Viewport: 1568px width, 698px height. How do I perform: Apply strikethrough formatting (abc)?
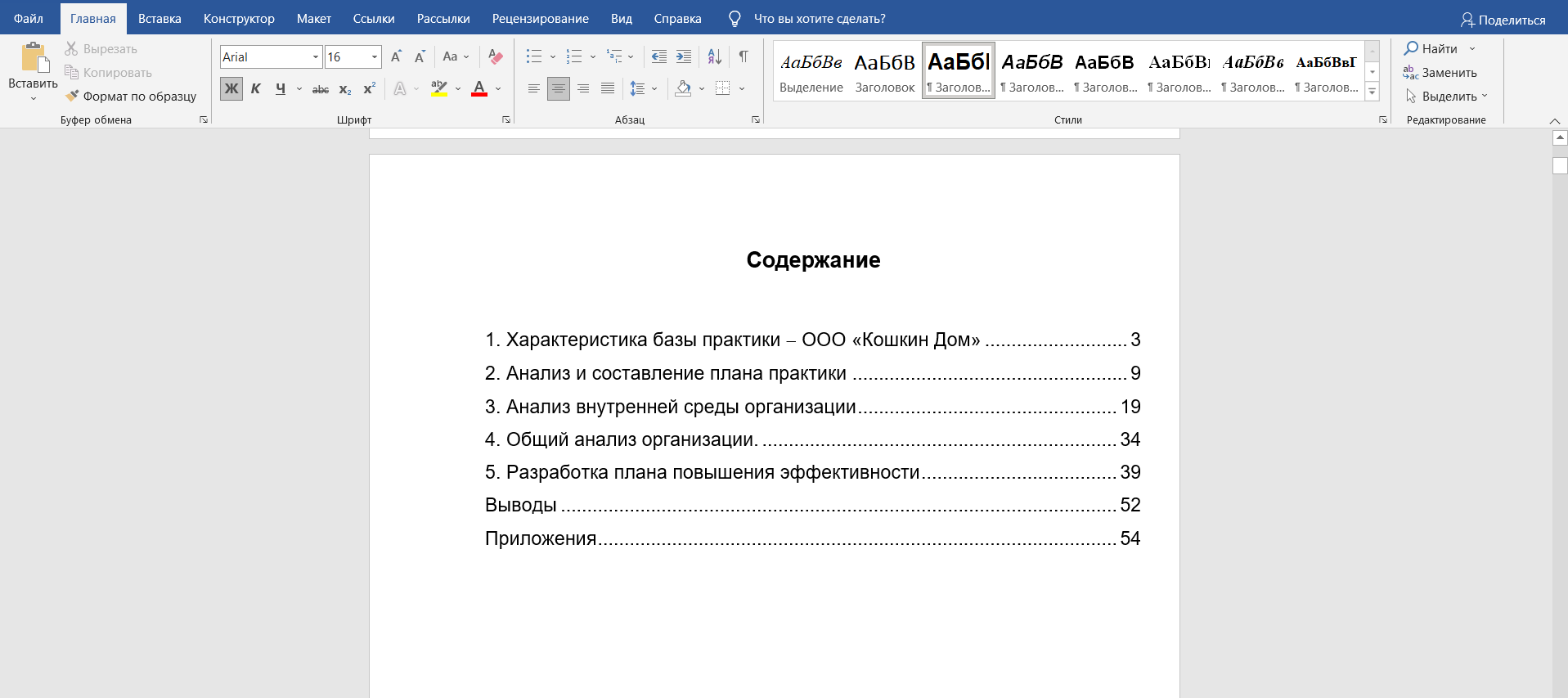(x=321, y=88)
